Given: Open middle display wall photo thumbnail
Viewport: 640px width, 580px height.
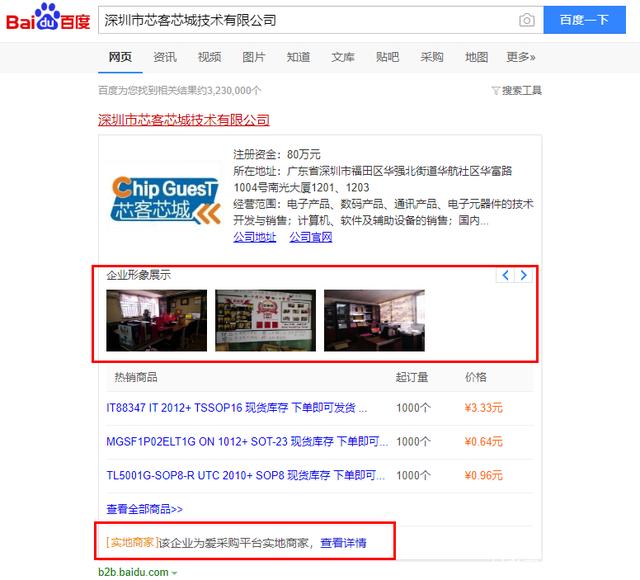Looking at the screenshot, I should point(265,320).
